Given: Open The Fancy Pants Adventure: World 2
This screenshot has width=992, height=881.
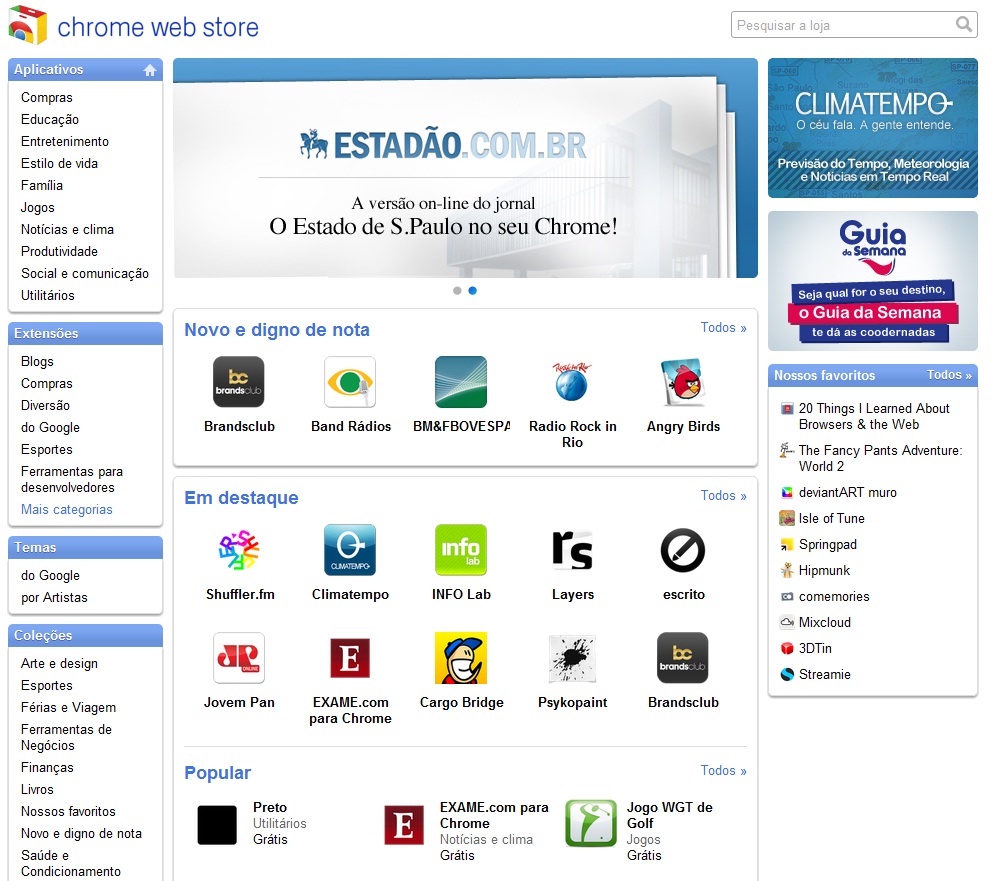Looking at the screenshot, I should click(x=874, y=458).
